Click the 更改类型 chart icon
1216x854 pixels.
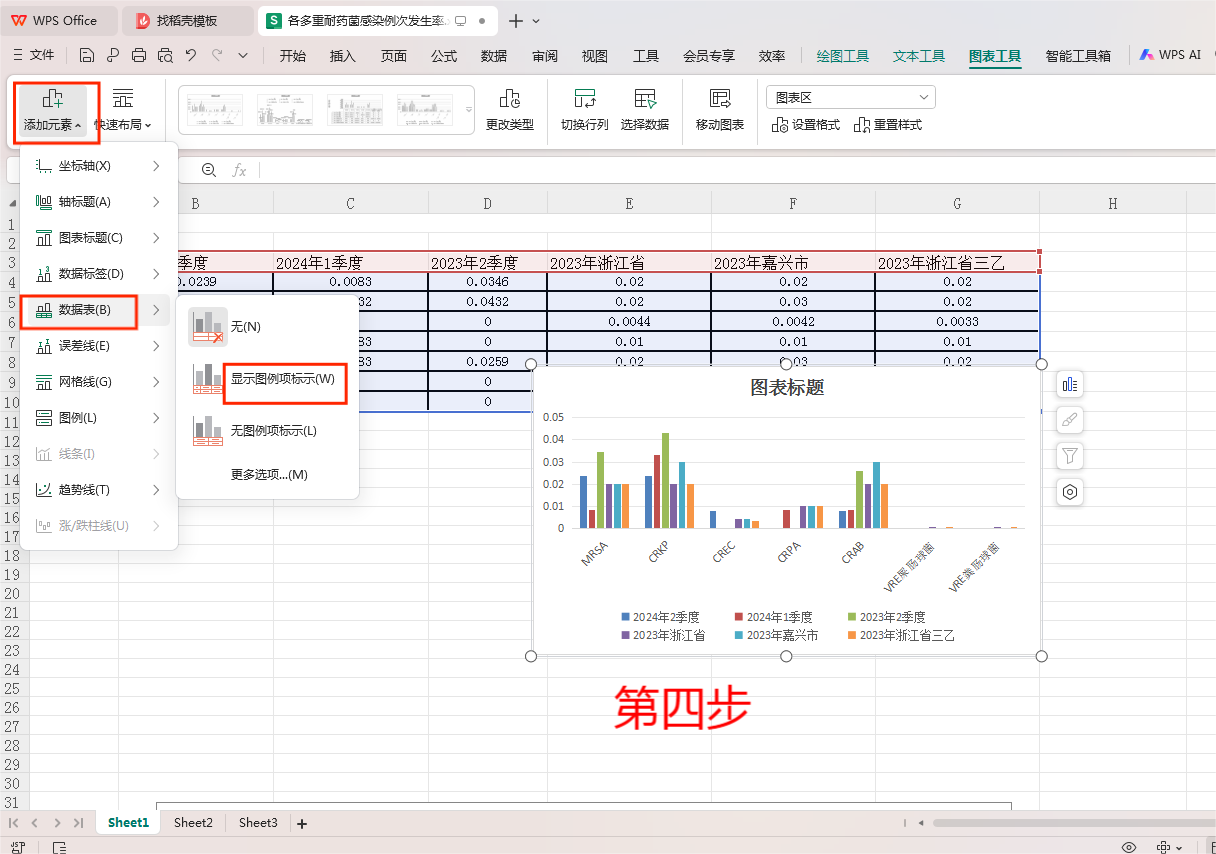(x=510, y=110)
